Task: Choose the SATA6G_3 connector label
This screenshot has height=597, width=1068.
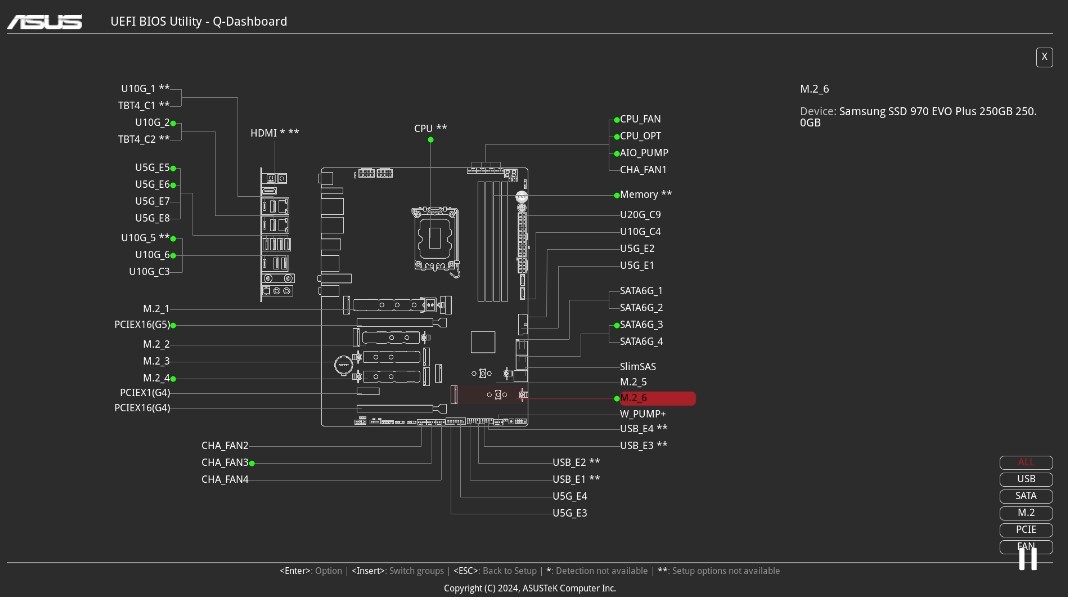Action: point(641,325)
